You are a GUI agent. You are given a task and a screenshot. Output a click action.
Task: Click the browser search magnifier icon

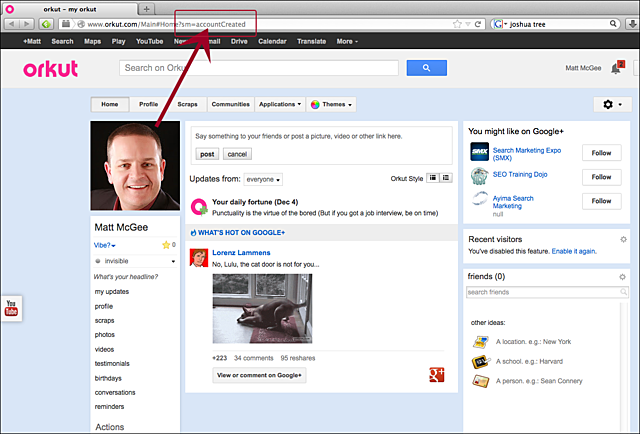click(x=613, y=24)
